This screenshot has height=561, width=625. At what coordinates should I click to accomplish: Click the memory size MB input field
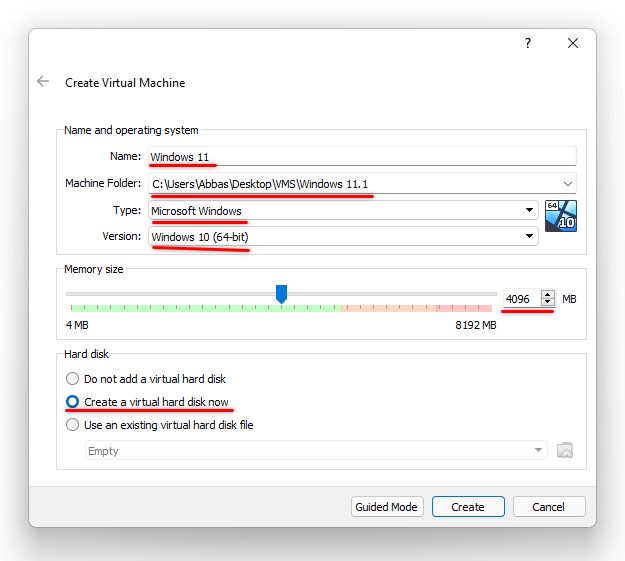[x=522, y=299]
